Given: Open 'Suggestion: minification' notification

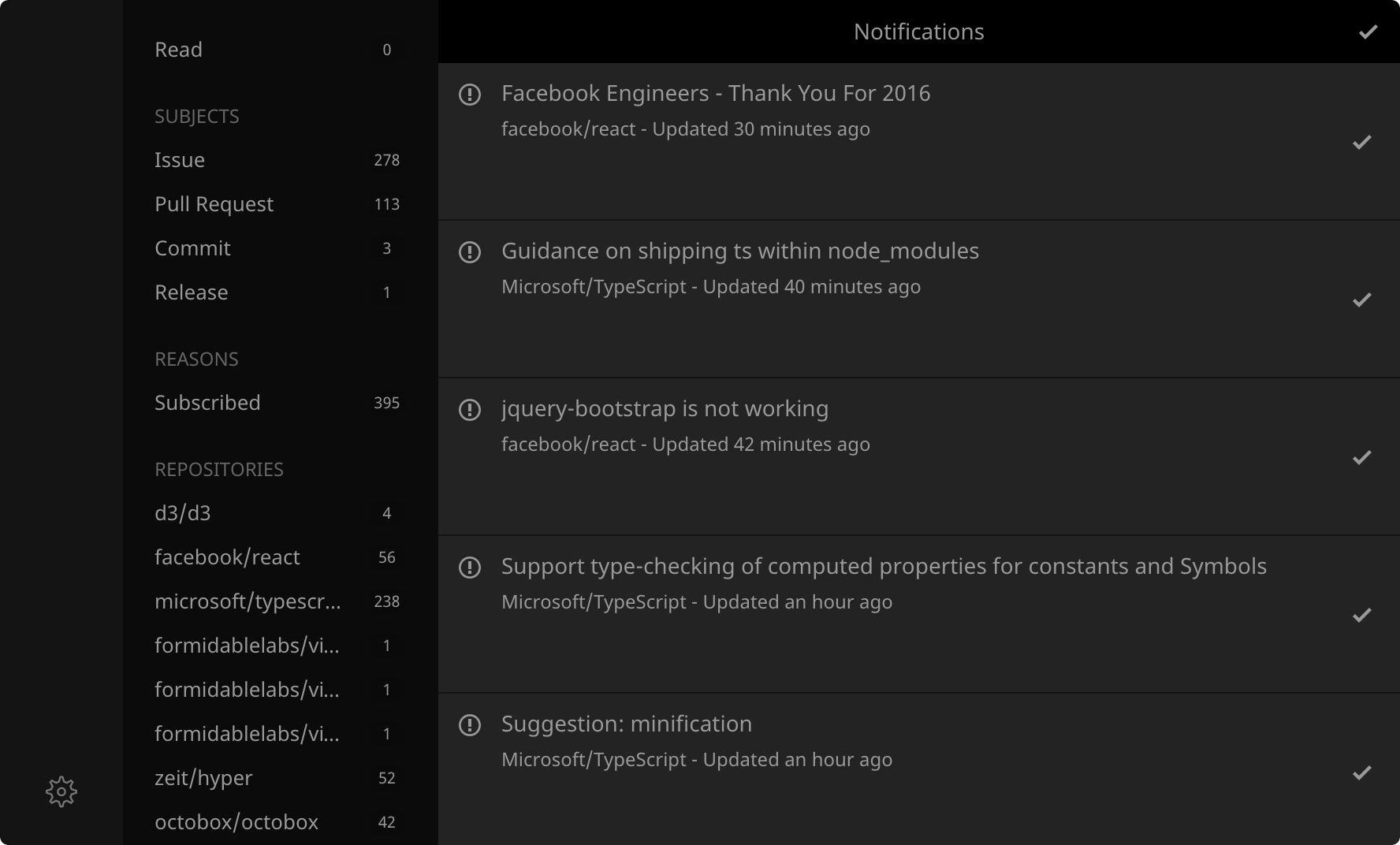Looking at the screenshot, I should coord(627,724).
